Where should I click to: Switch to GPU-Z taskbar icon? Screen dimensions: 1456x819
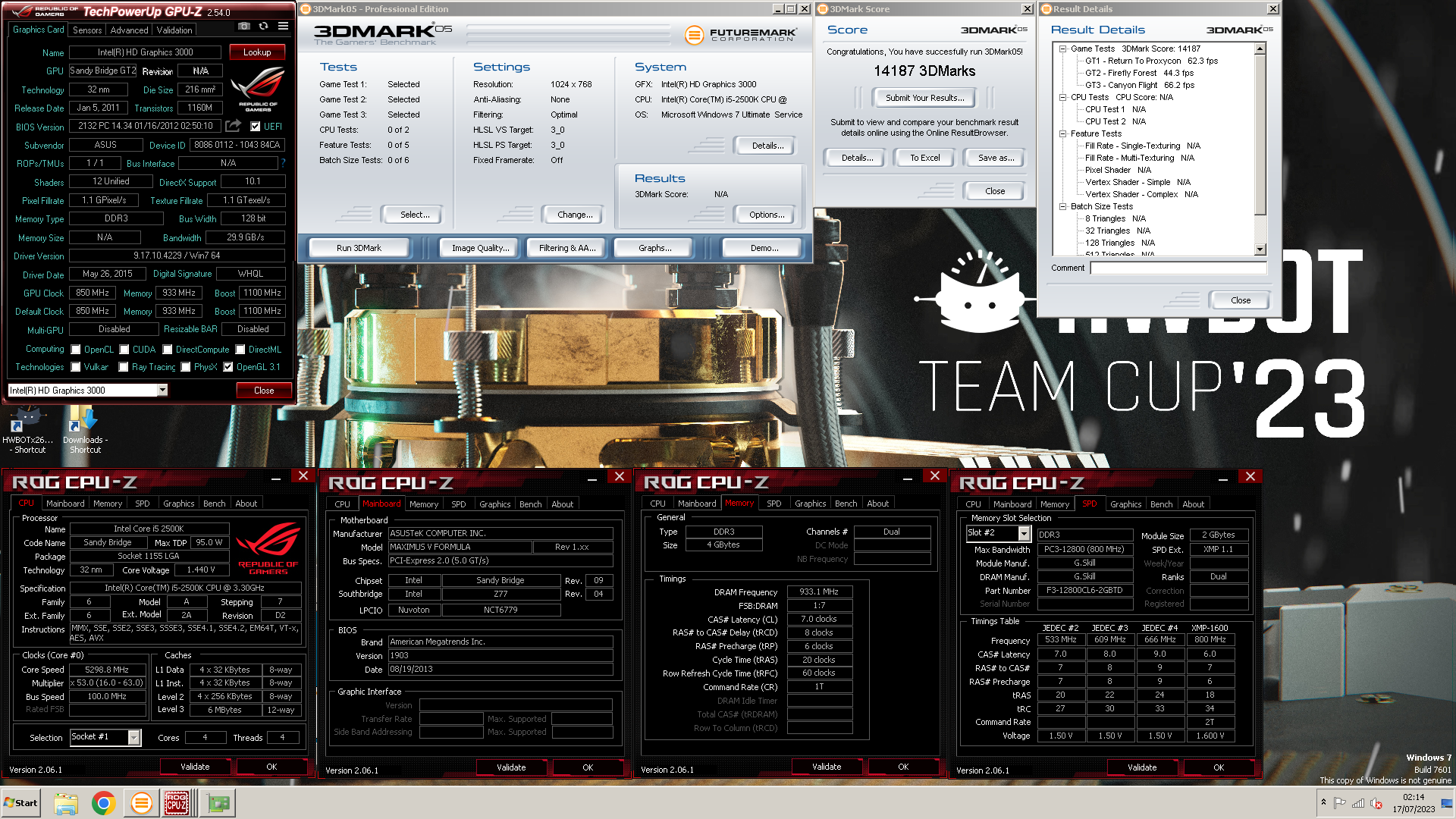(218, 803)
